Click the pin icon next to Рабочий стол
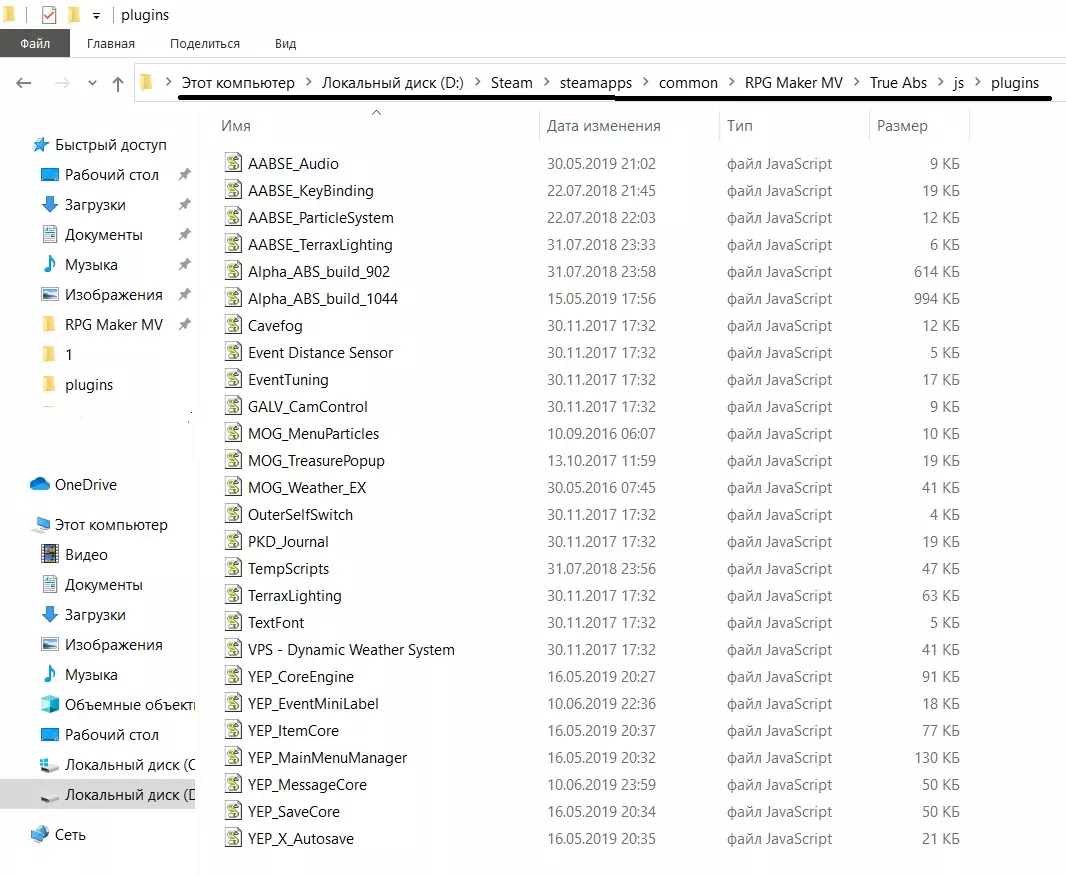The height and width of the screenshot is (876, 1066). (184, 174)
